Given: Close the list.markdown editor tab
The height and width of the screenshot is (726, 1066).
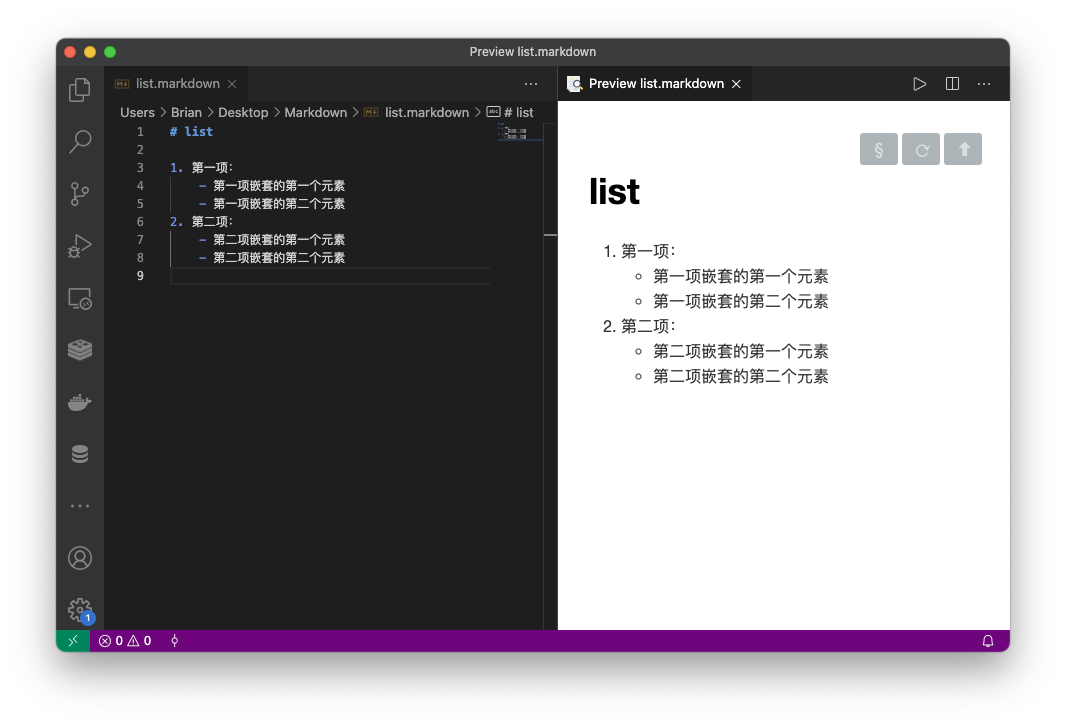Looking at the screenshot, I should point(232,84).
